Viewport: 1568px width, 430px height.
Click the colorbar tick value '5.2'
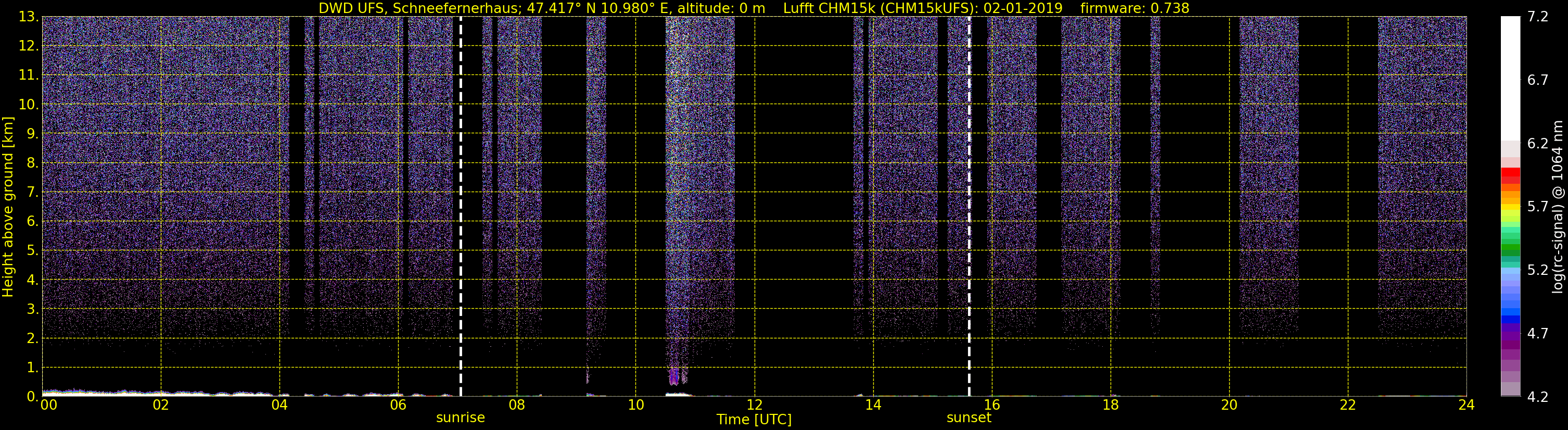(x=1537, y=270)
